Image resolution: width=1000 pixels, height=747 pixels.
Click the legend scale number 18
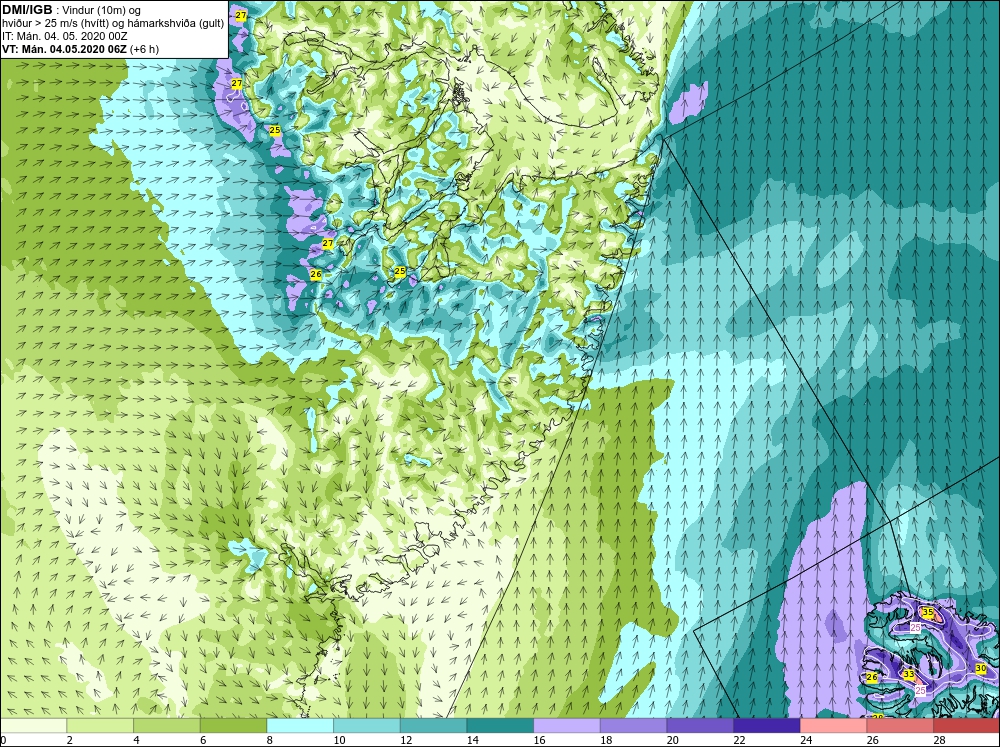[x=606, y=740]
